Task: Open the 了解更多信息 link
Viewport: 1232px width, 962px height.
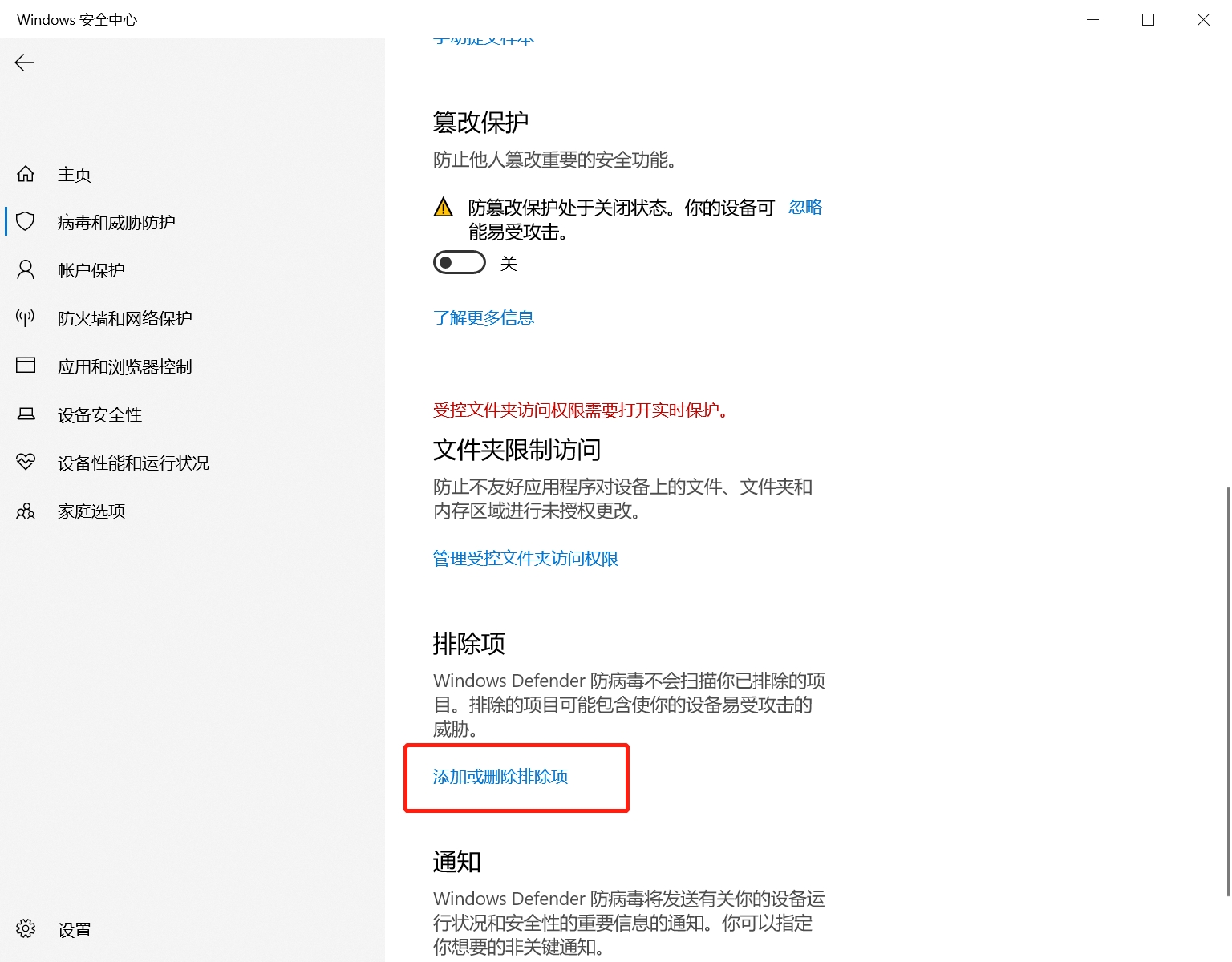Action: [x=484, y=318]
